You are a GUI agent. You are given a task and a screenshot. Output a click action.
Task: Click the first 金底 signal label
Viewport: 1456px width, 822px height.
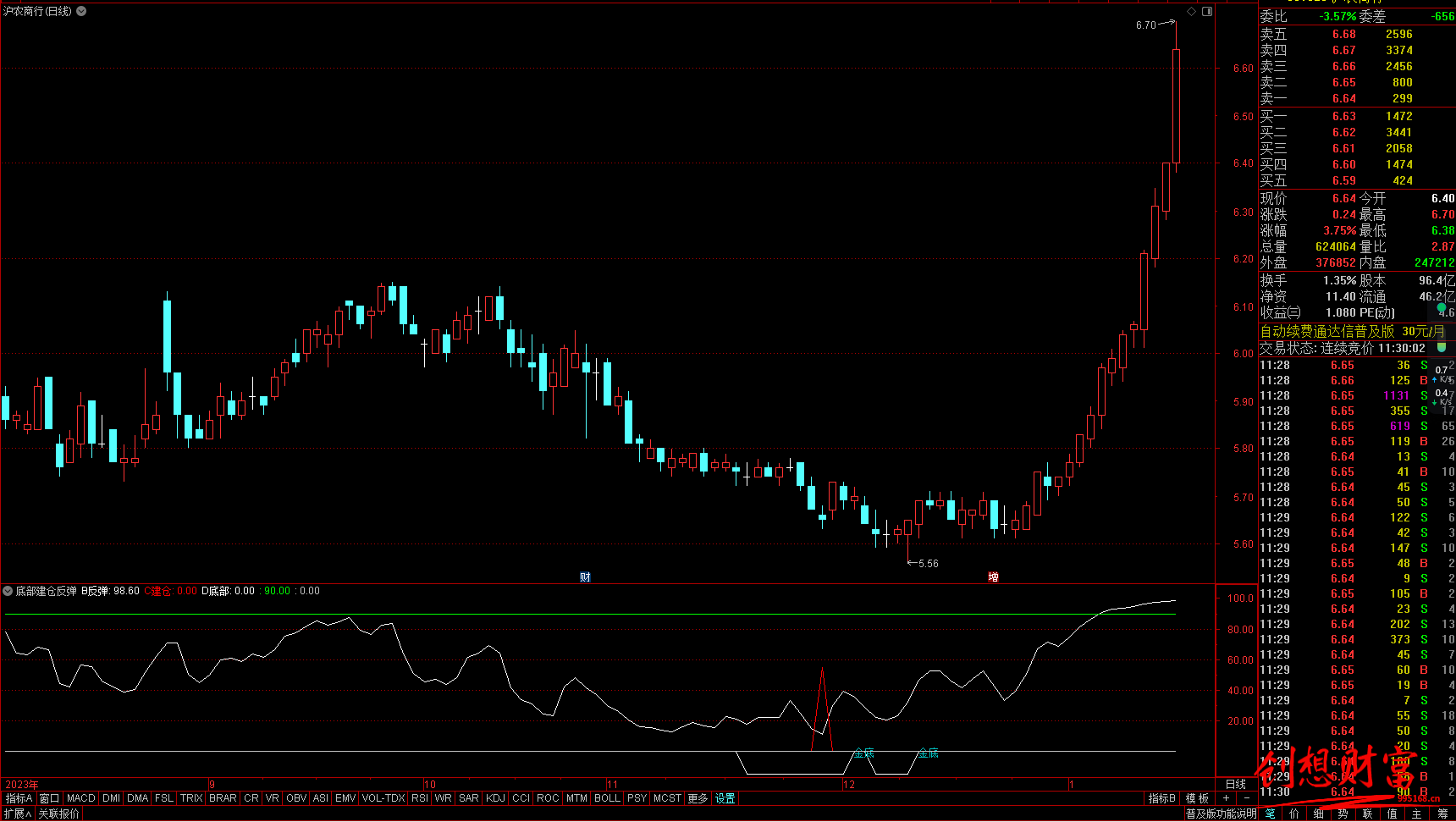(x=863, y=753)
